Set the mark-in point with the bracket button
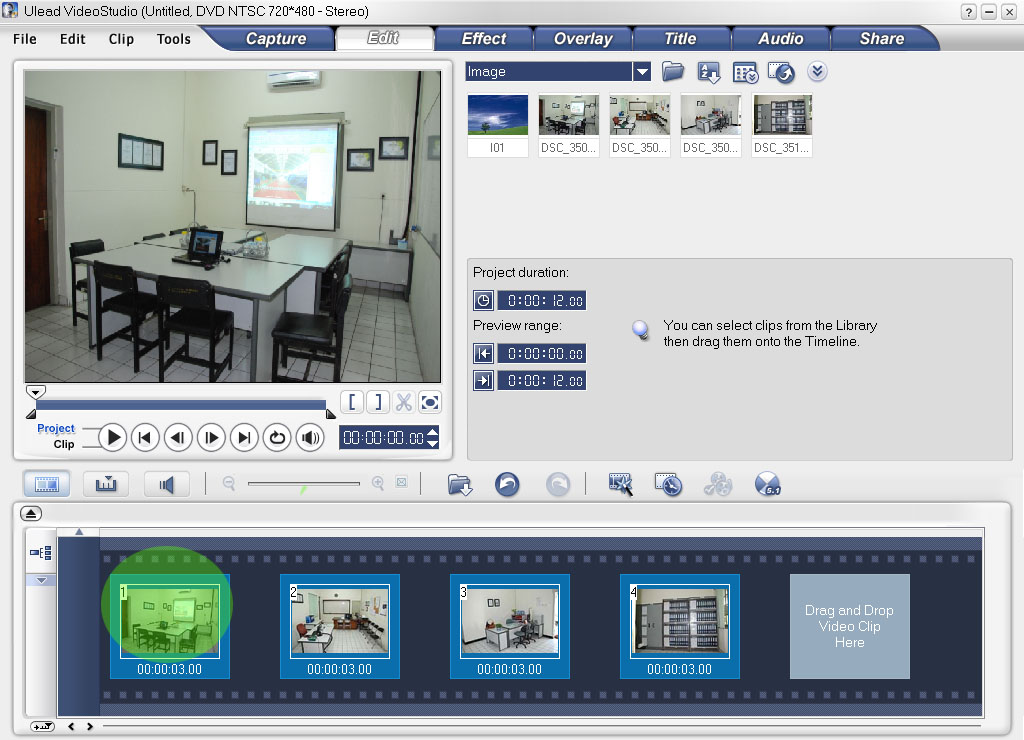 click(x=352, y=401)
